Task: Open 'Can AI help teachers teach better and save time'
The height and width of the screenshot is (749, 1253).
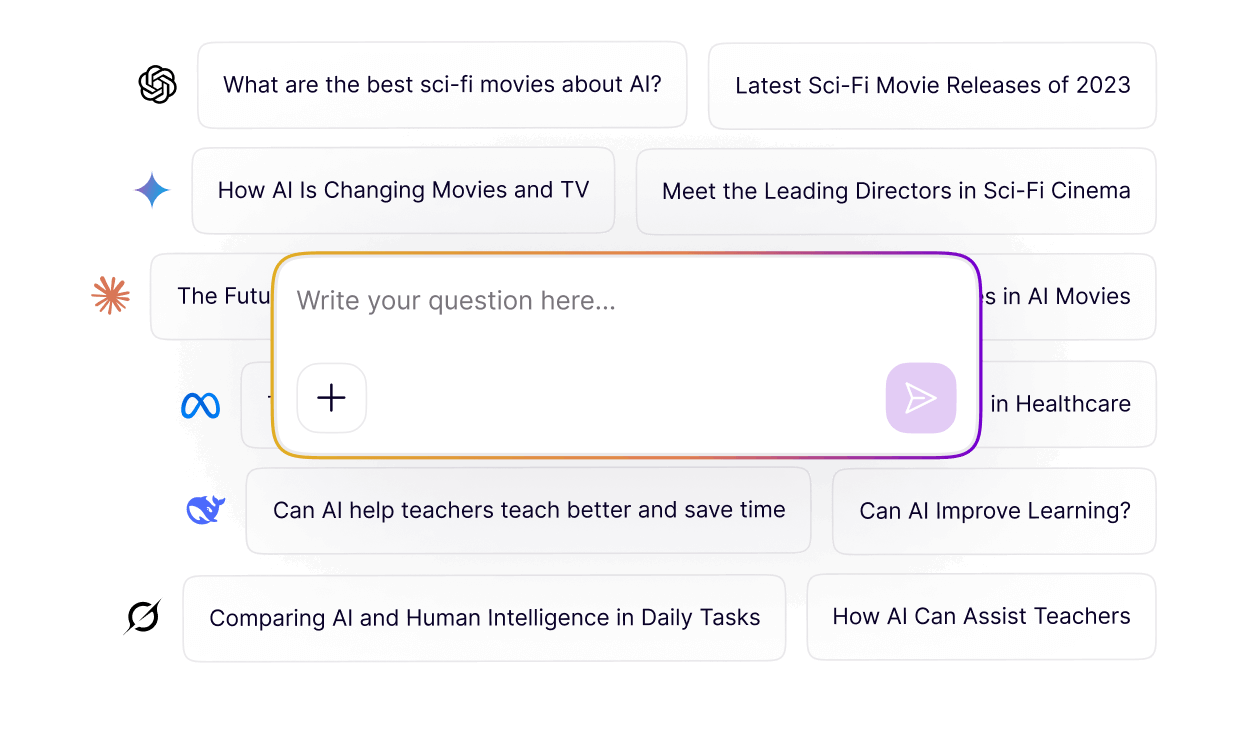Action: pyautogui.click(x=528, y=509)
